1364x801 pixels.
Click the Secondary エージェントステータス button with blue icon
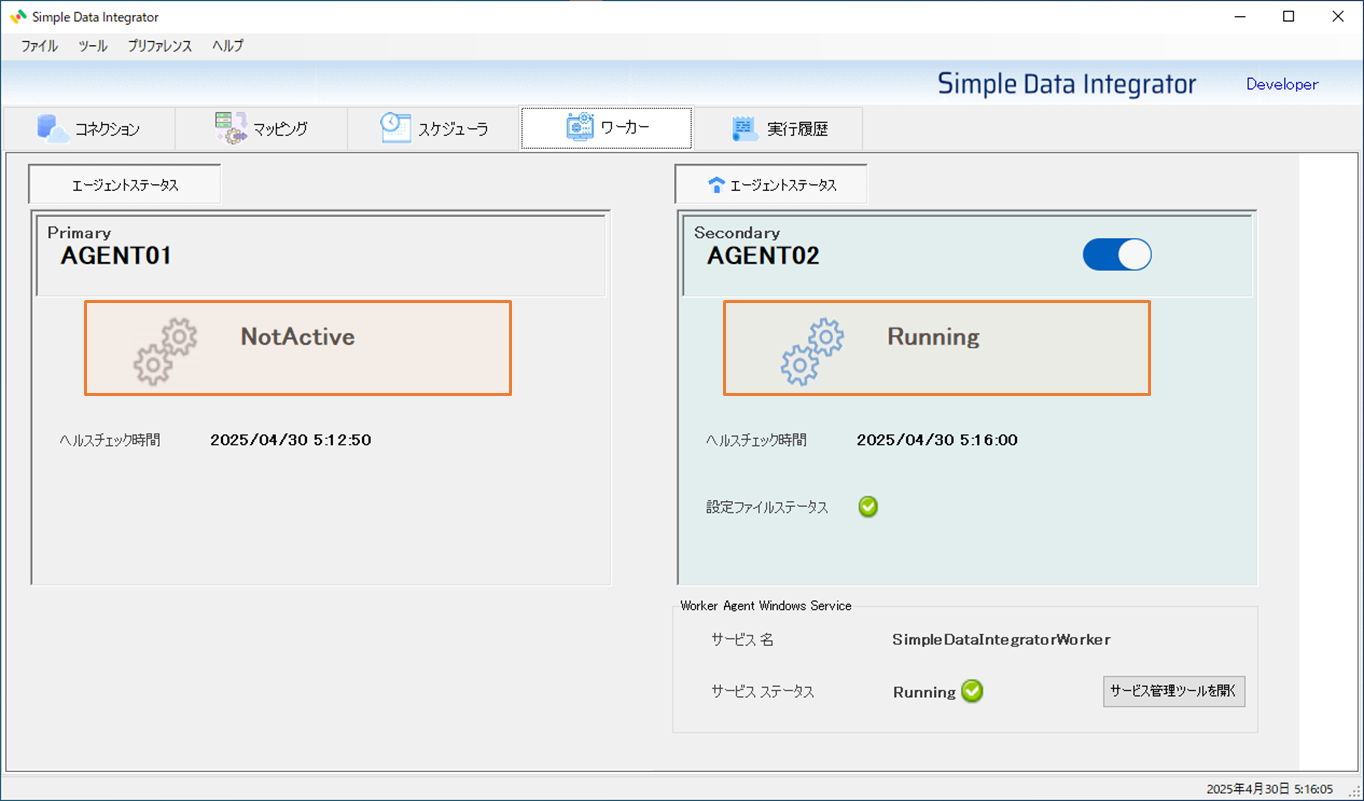coord(771,185)
